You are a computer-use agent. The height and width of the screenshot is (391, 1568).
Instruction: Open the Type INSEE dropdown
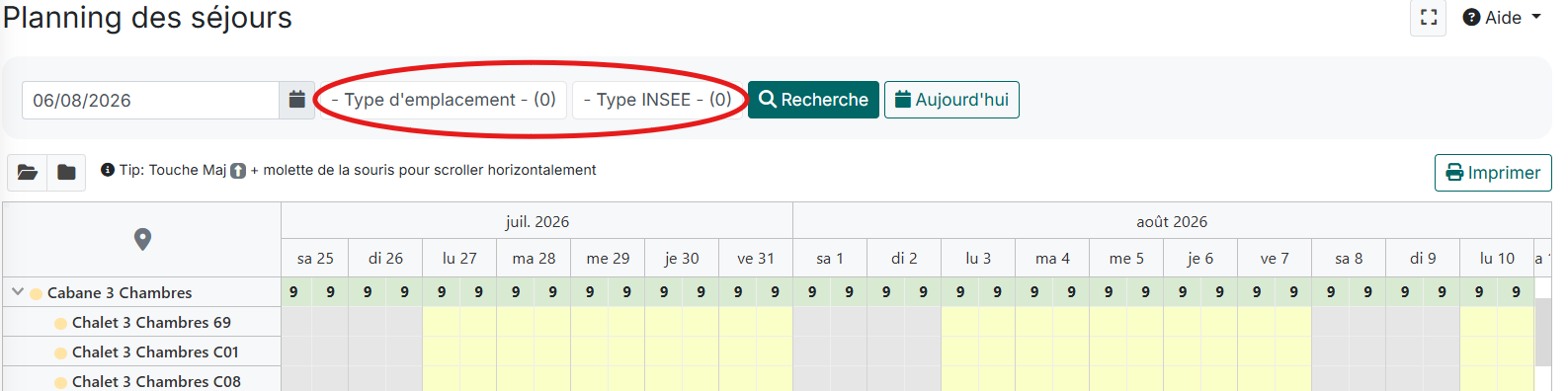coord(657,100)
